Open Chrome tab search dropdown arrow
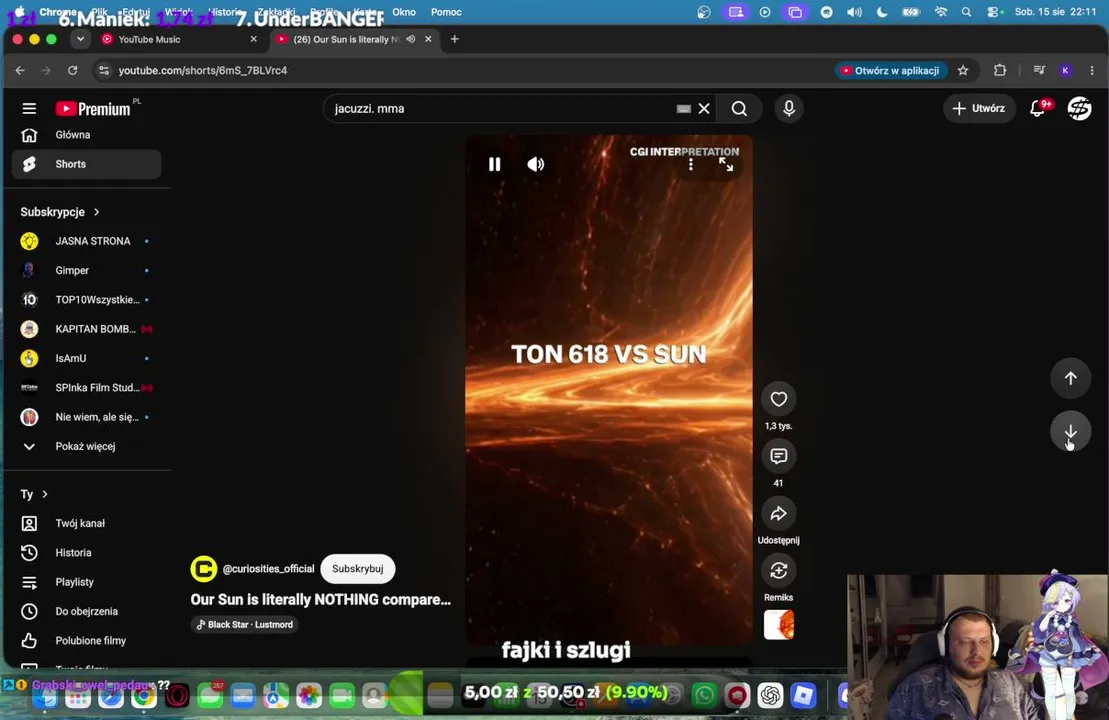This screenshot has width=1109, height=720. point(81,40)
